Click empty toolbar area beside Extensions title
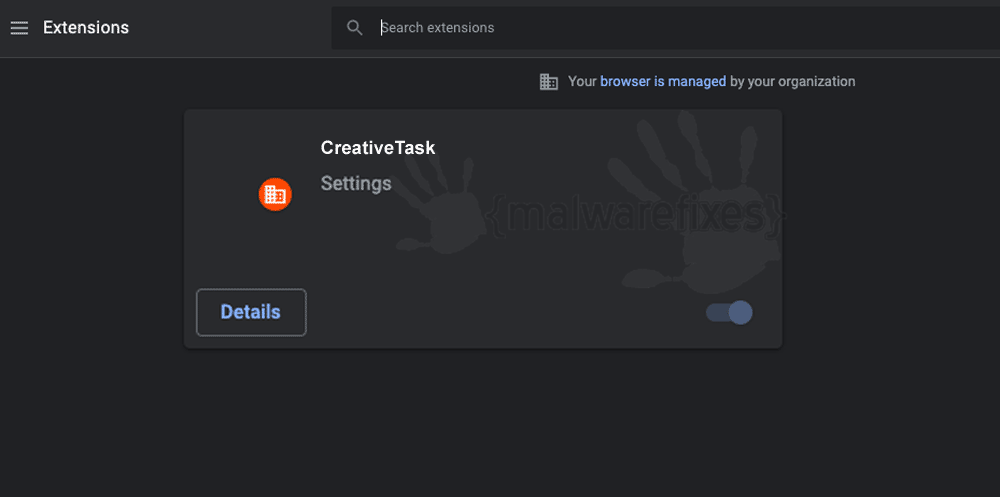The image size is (1000, 497). 230,28
